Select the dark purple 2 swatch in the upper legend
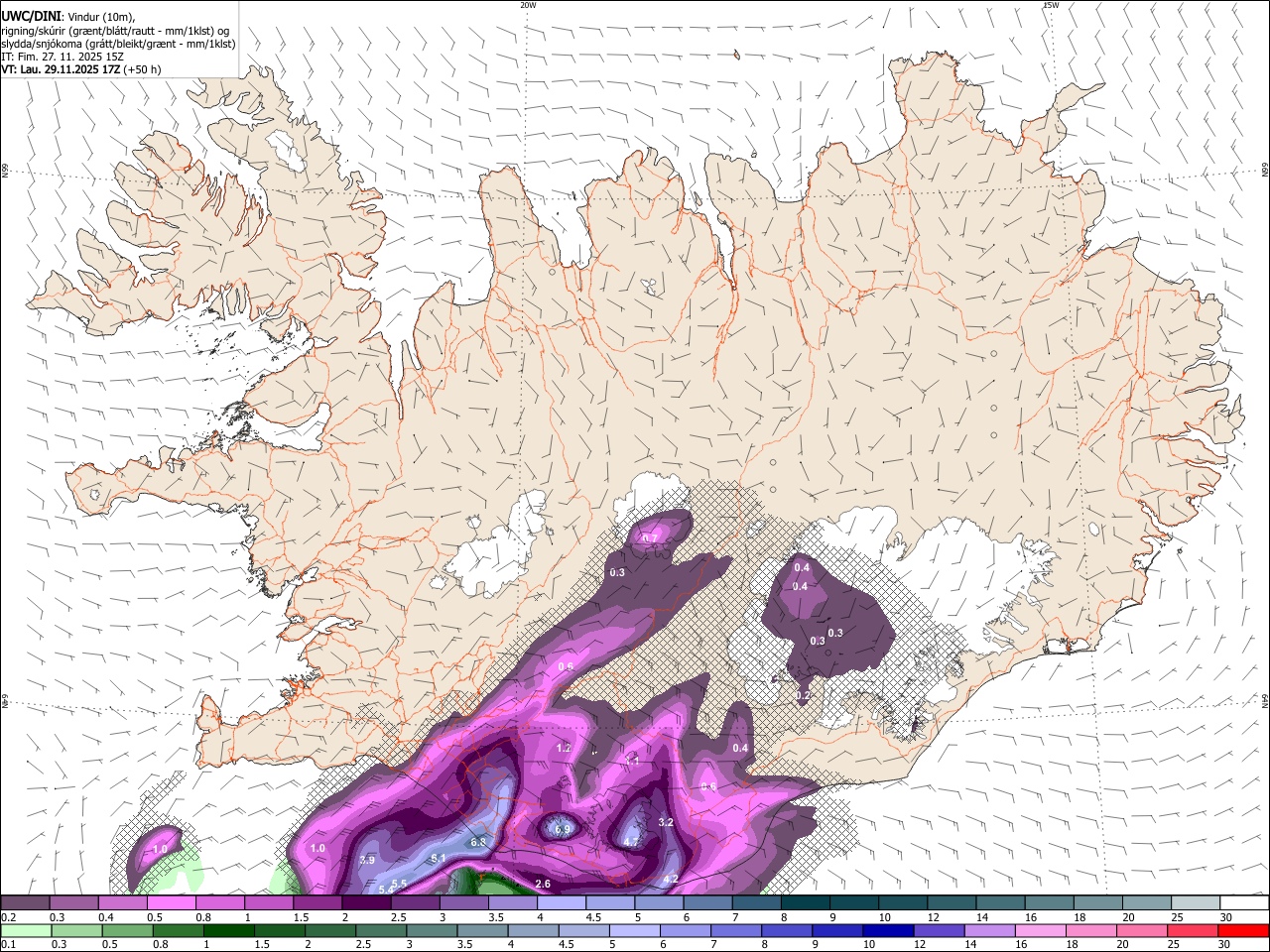The width and height of the screenshot is (1270, 952). [x=366, y=902]
